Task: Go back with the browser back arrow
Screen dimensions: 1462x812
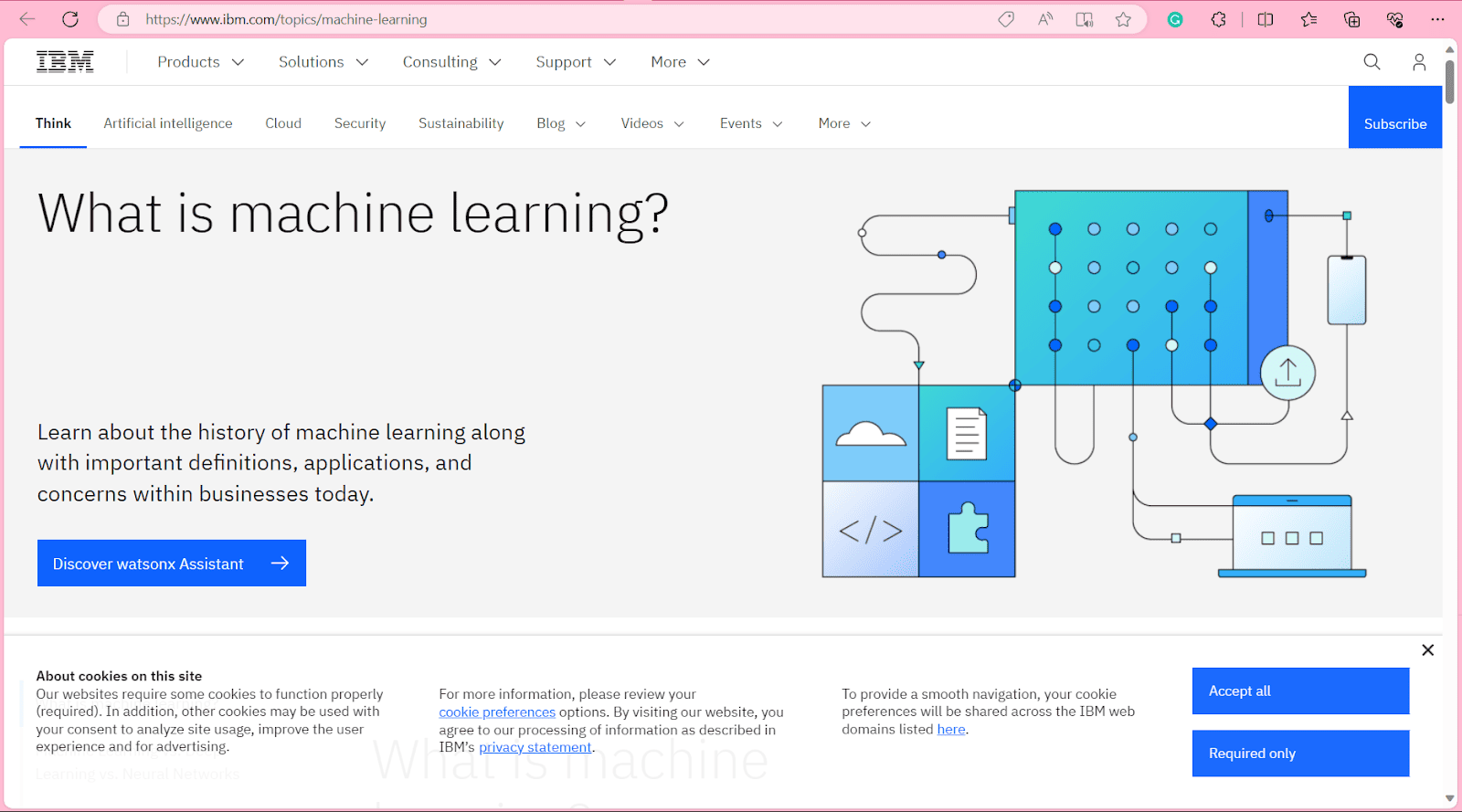Action: point(27,19)
